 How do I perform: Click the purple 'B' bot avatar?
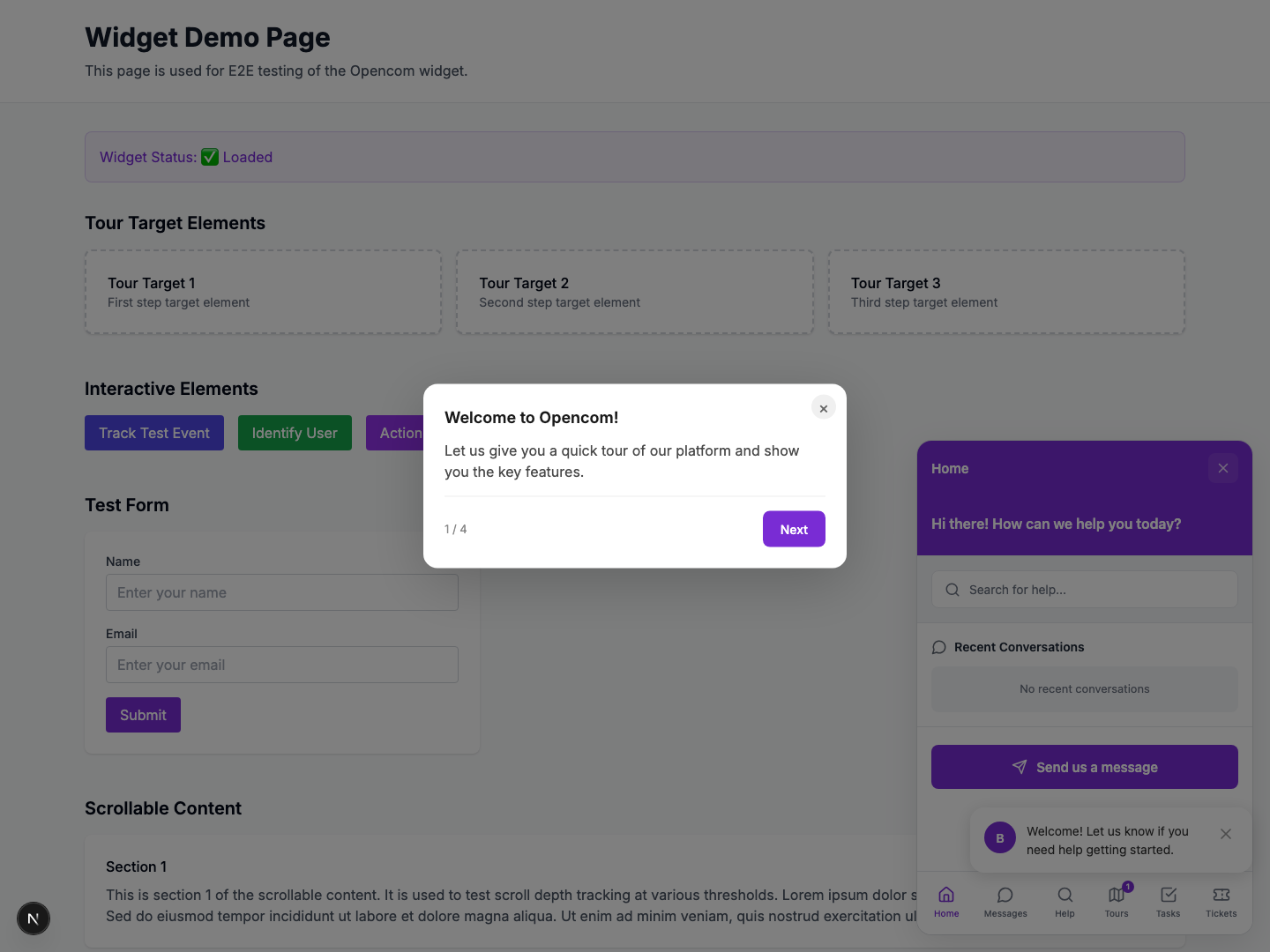(x=999, y=837)
